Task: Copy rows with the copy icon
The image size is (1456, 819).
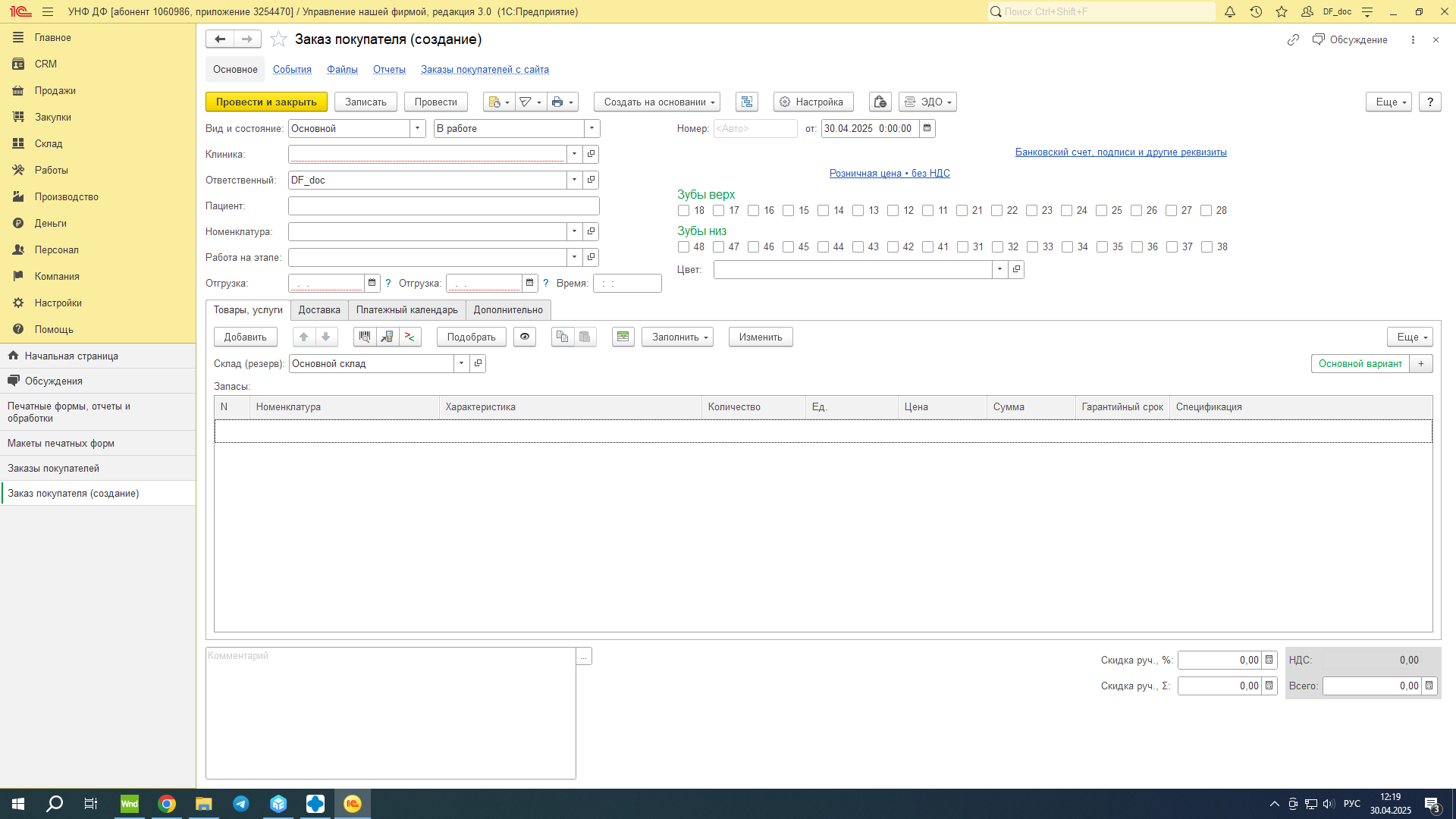Action: point(562,337)
